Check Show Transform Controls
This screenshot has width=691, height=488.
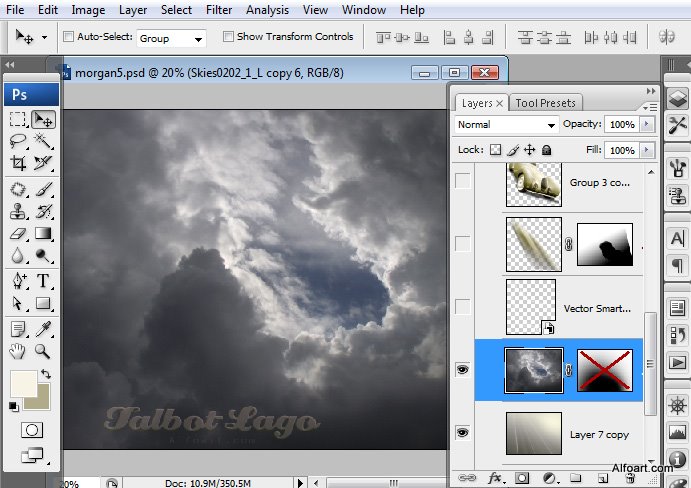228,37
